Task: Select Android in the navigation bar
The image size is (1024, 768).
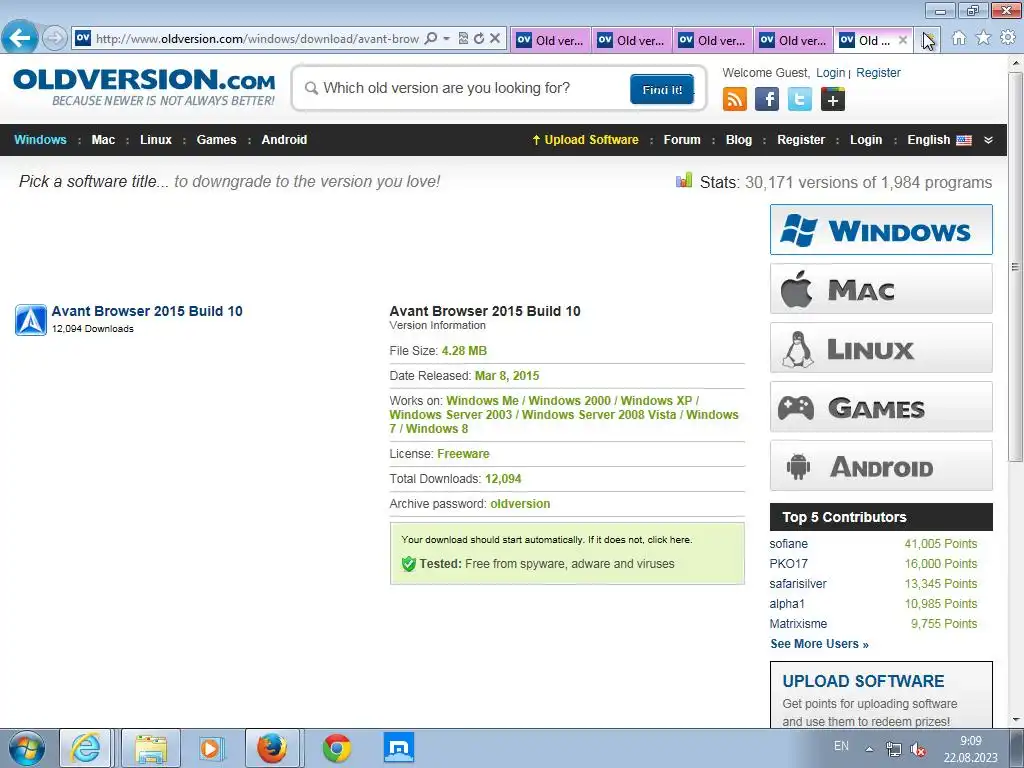Action: click(x=284, y=140)
